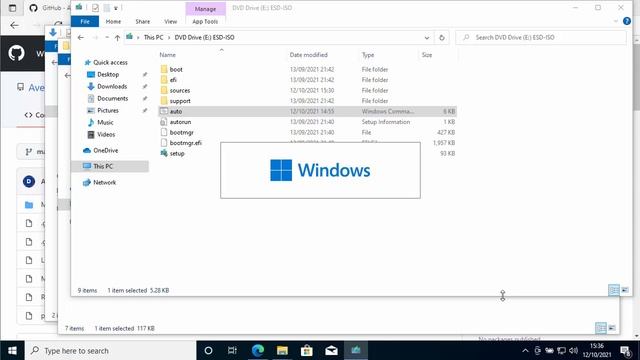The width and height of the screenshot is (640, 360).
Task: Open the File ribbon tab
Action: tap(85, 22)
